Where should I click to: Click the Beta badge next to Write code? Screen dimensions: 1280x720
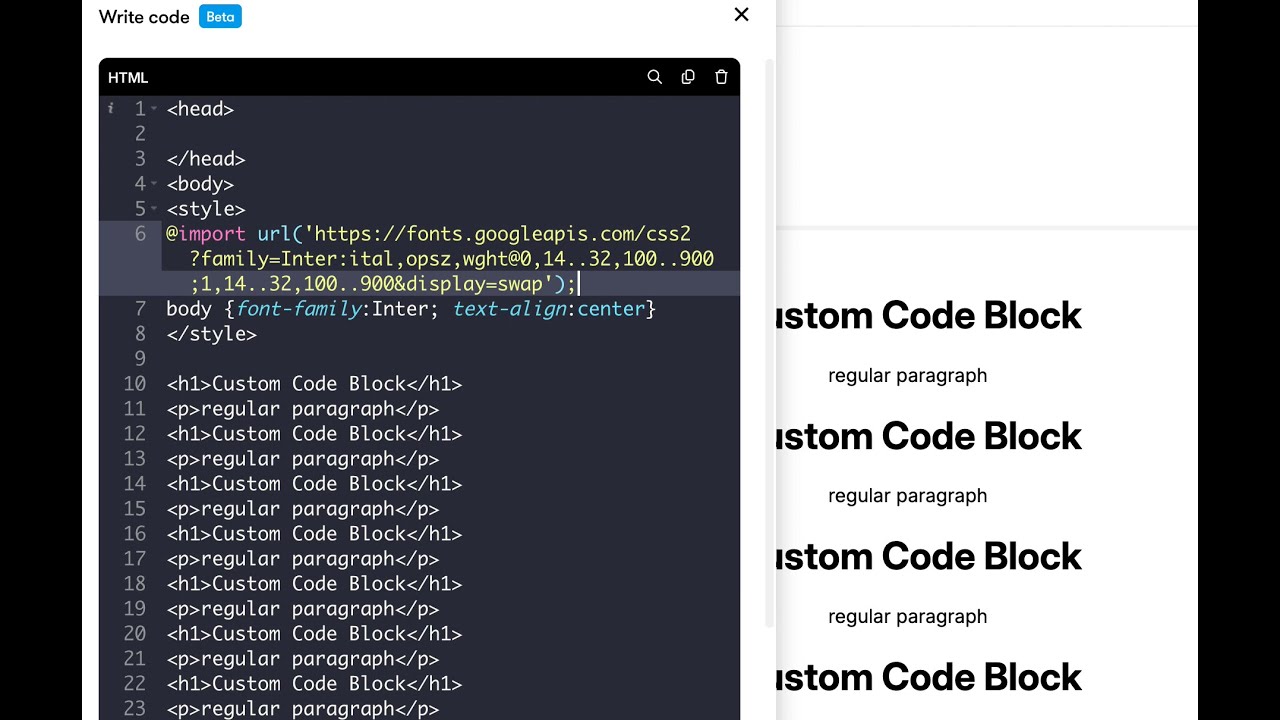[220, 17]
